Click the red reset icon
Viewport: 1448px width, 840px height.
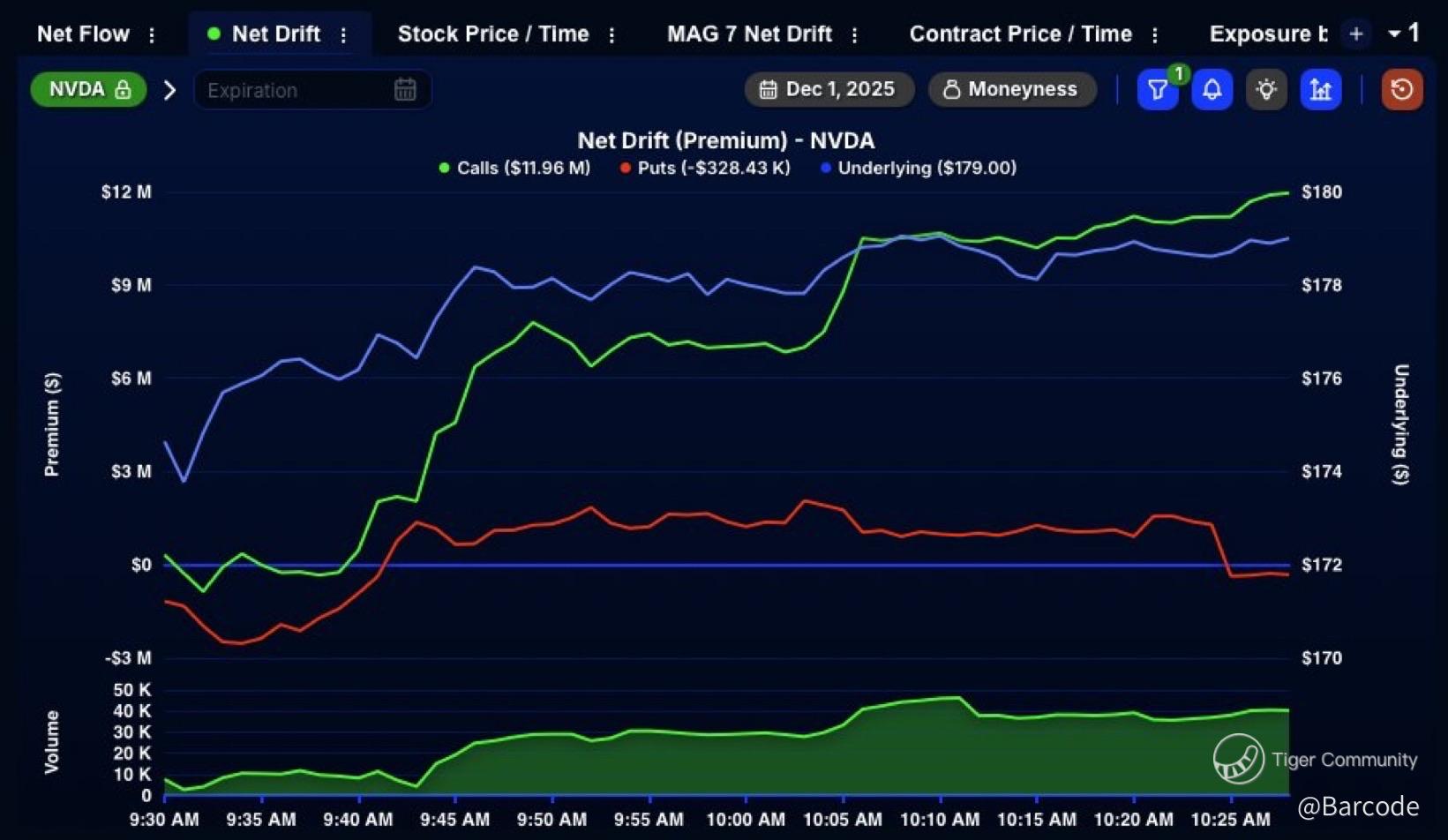click(x=1401, y=89)
